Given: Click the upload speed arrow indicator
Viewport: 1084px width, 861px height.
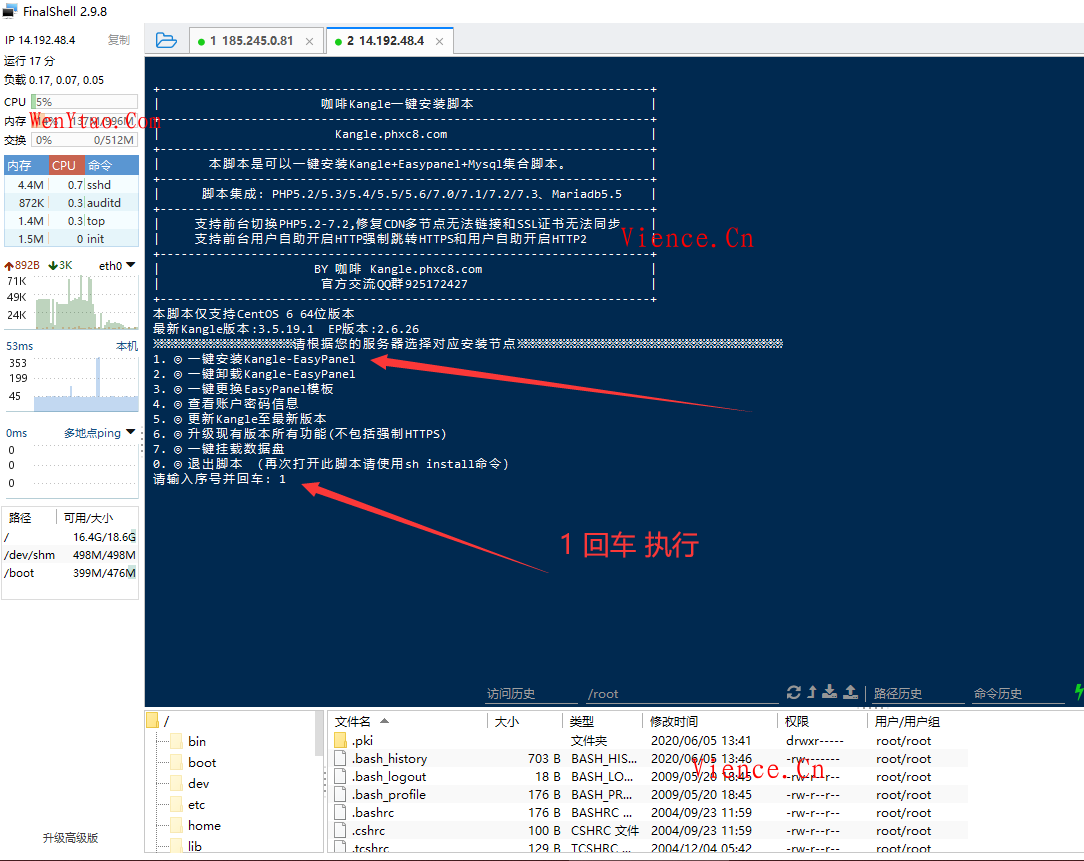Looking at the screenshot, I should (x=9, y=266).
